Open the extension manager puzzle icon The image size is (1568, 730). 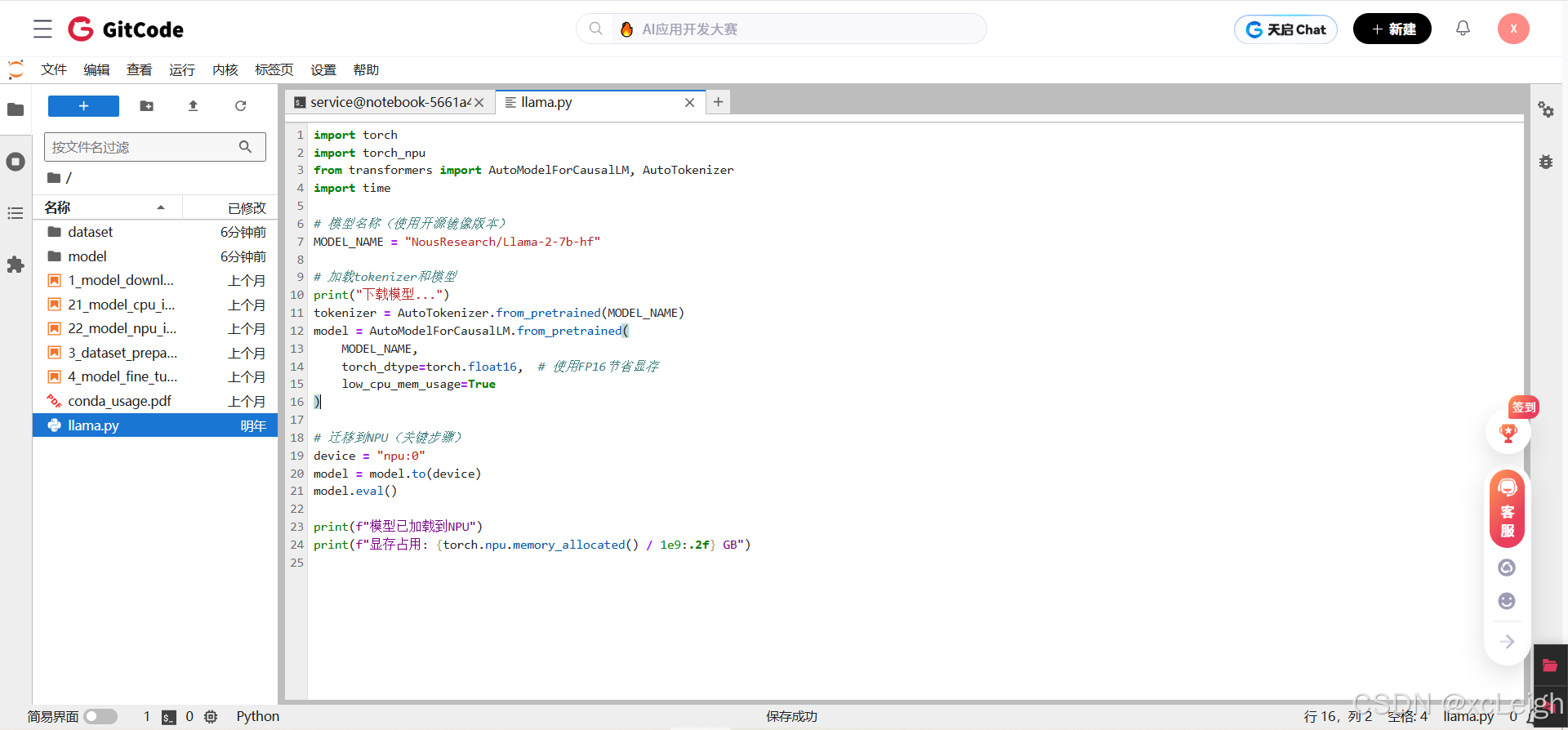point(16,265)
